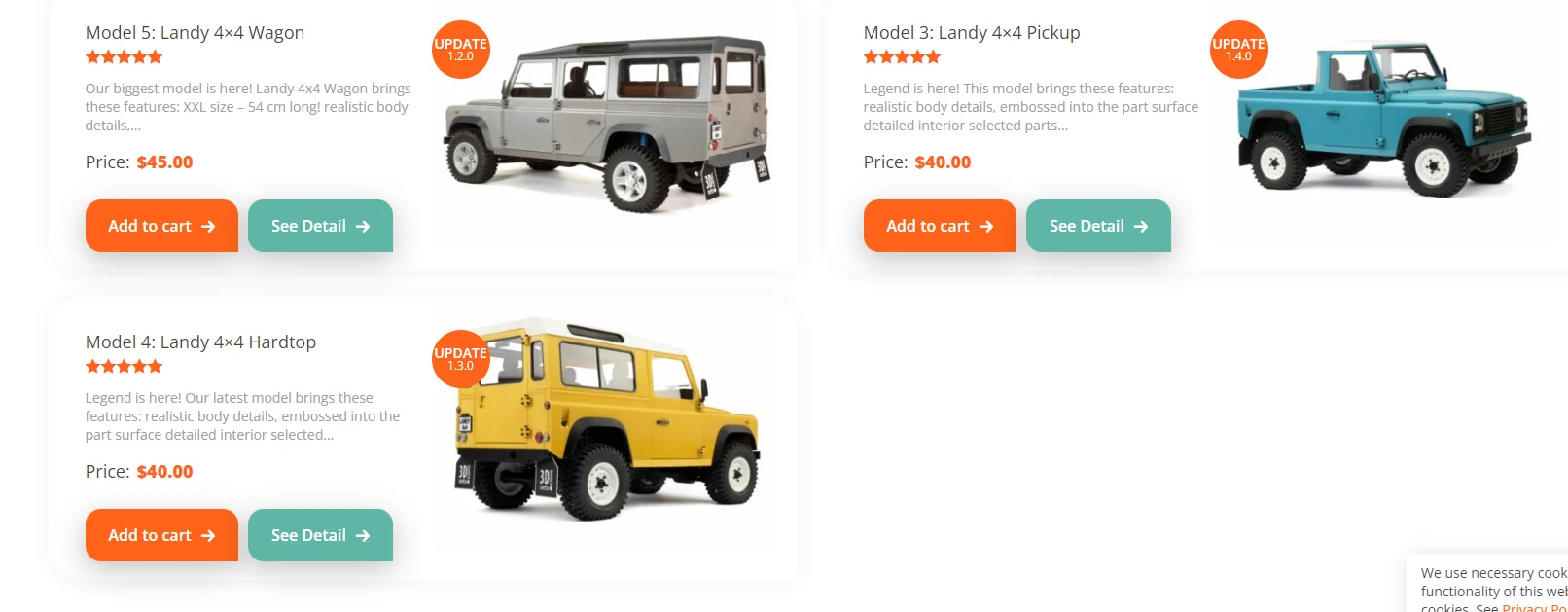Click the Hardtop five-star rating
This screenshot has width=1568, height=612.
coord(124,367)
